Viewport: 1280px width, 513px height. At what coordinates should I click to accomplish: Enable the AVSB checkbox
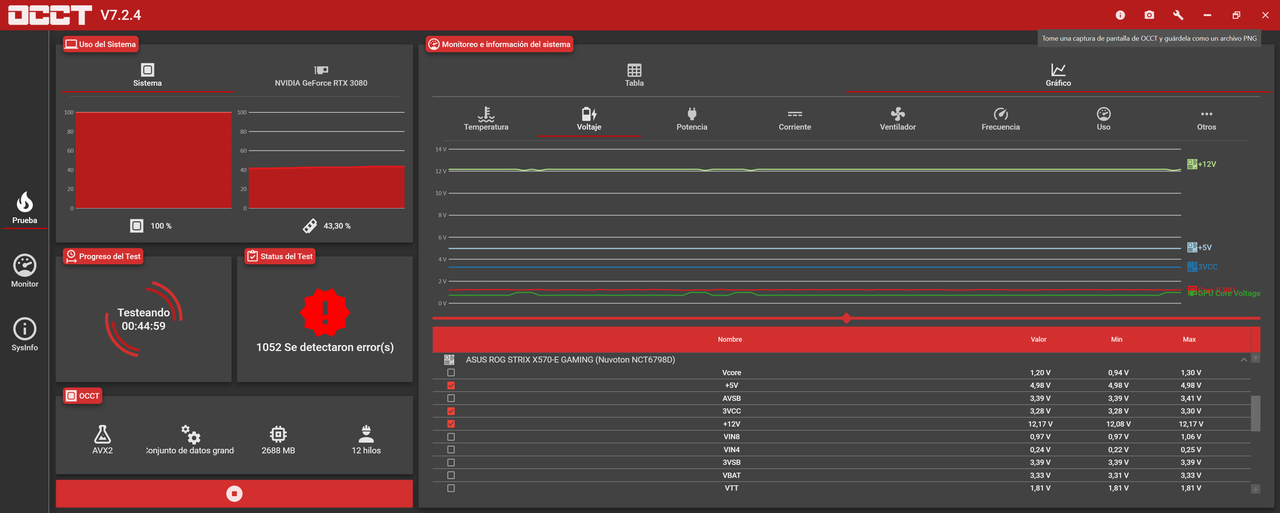pos(450,398)
